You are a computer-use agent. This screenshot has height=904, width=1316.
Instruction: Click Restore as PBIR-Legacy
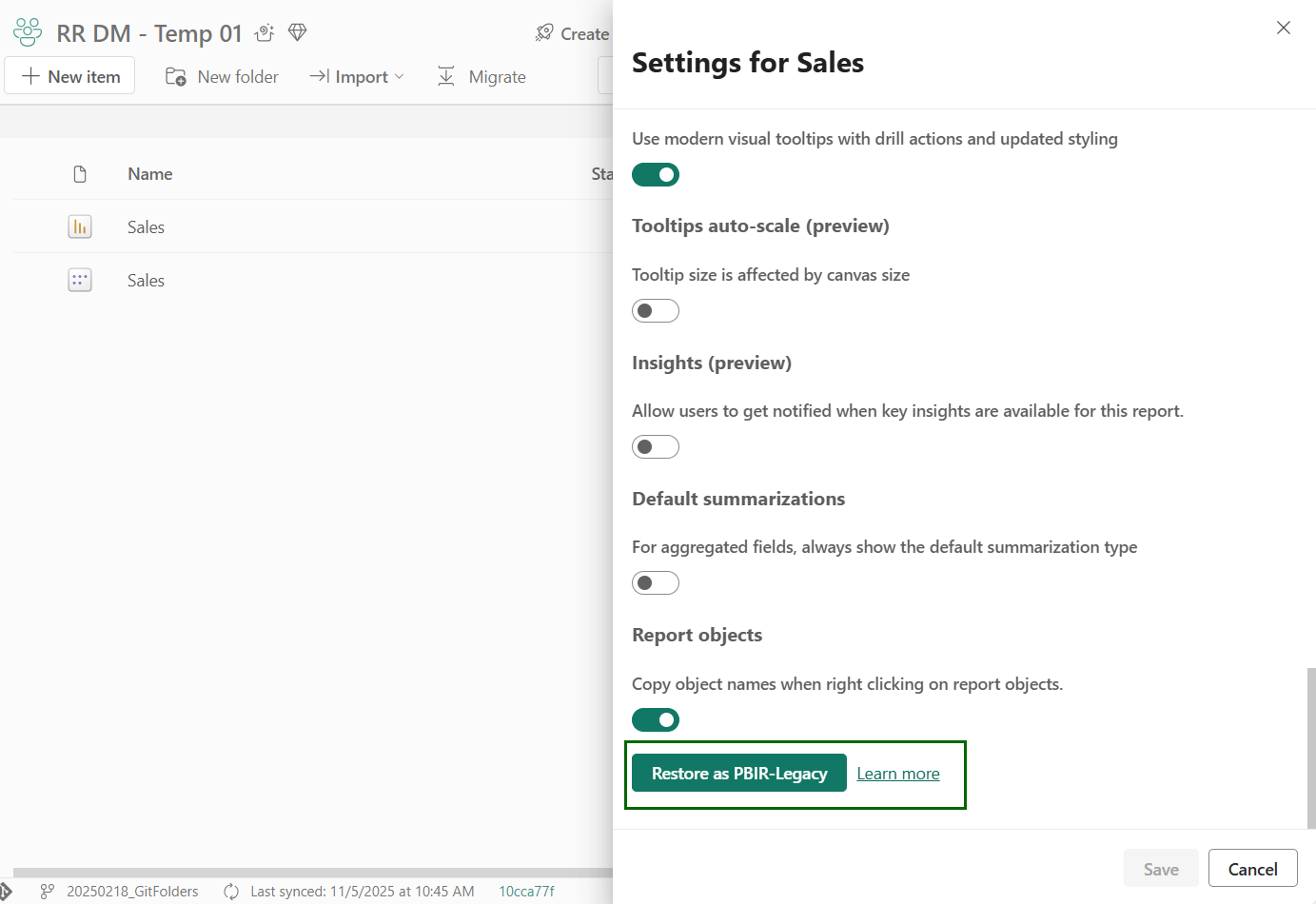pyautogui.click(x=738, y=773)
